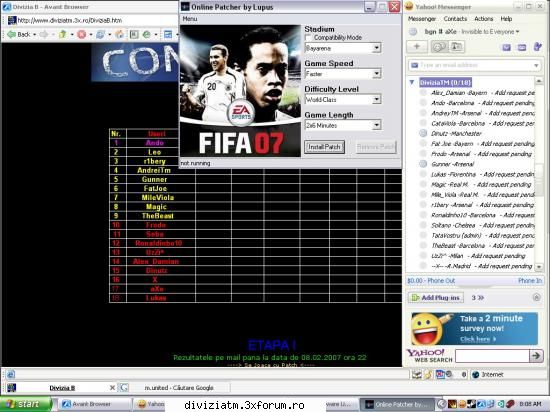
Task: Select contact Soltano -Chelsea
Action: tap(453, 225)
